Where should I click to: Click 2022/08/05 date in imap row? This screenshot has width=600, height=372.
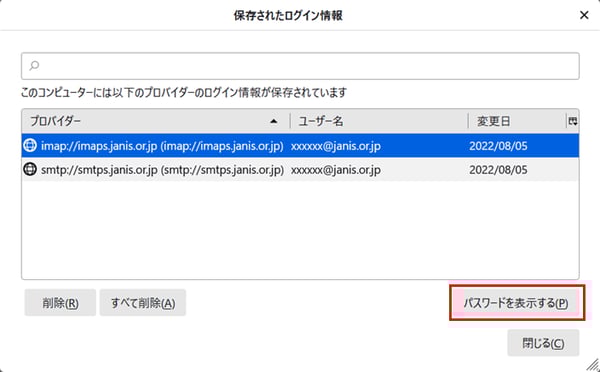coord(498,146)
